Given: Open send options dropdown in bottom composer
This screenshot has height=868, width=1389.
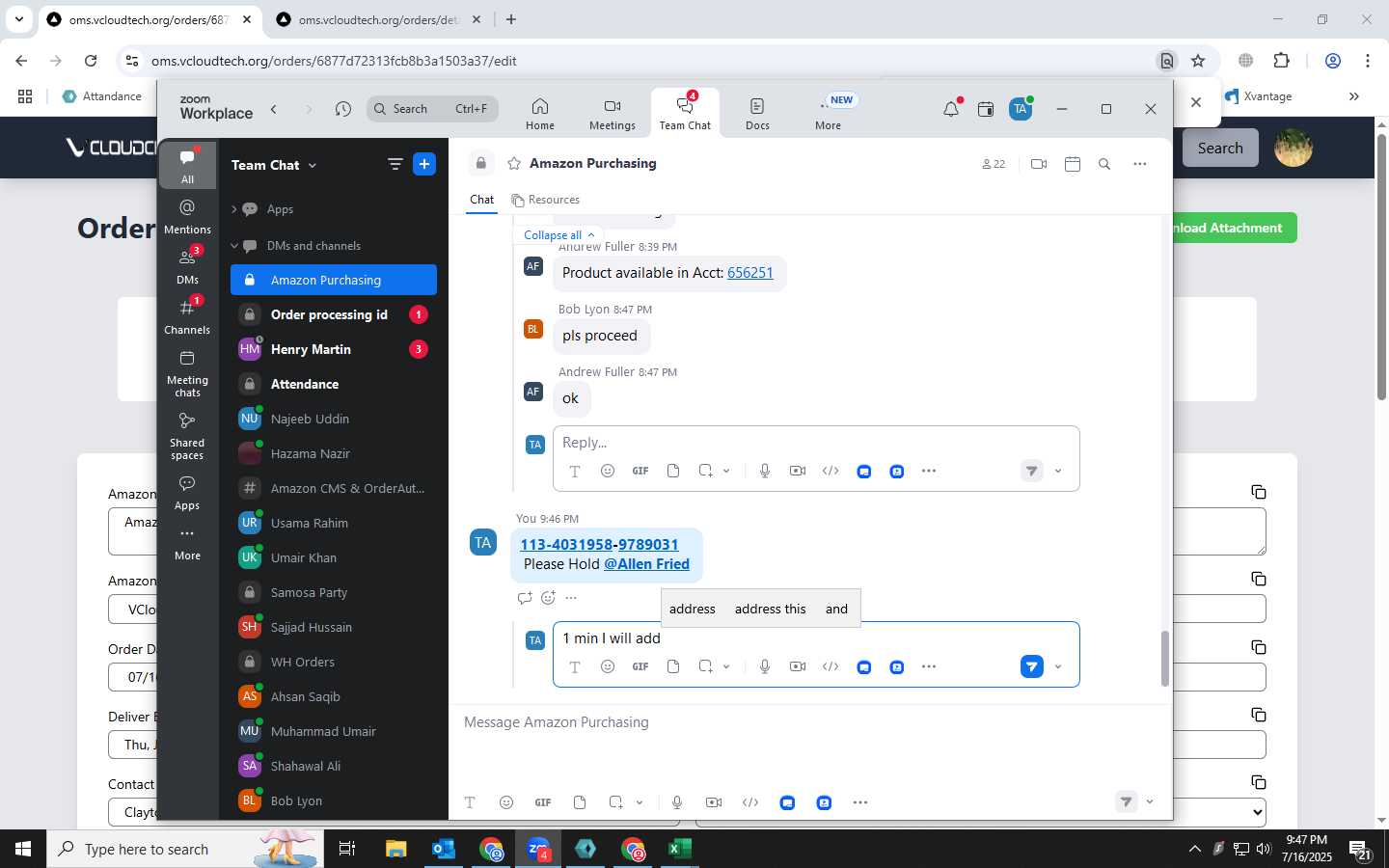Looking at the screenshot, I should click(x=1150, y=802).
